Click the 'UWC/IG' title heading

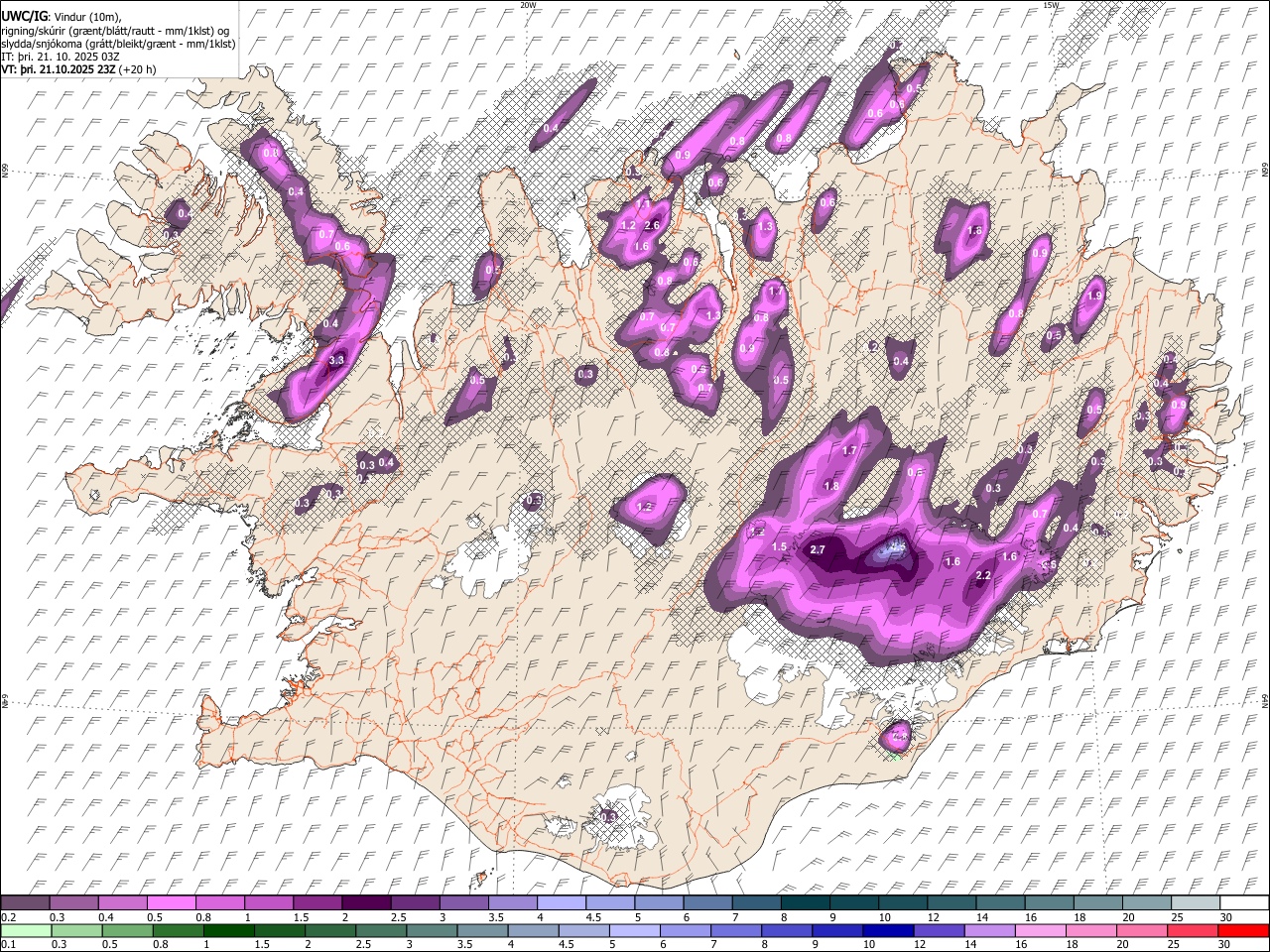coord(24,17)
